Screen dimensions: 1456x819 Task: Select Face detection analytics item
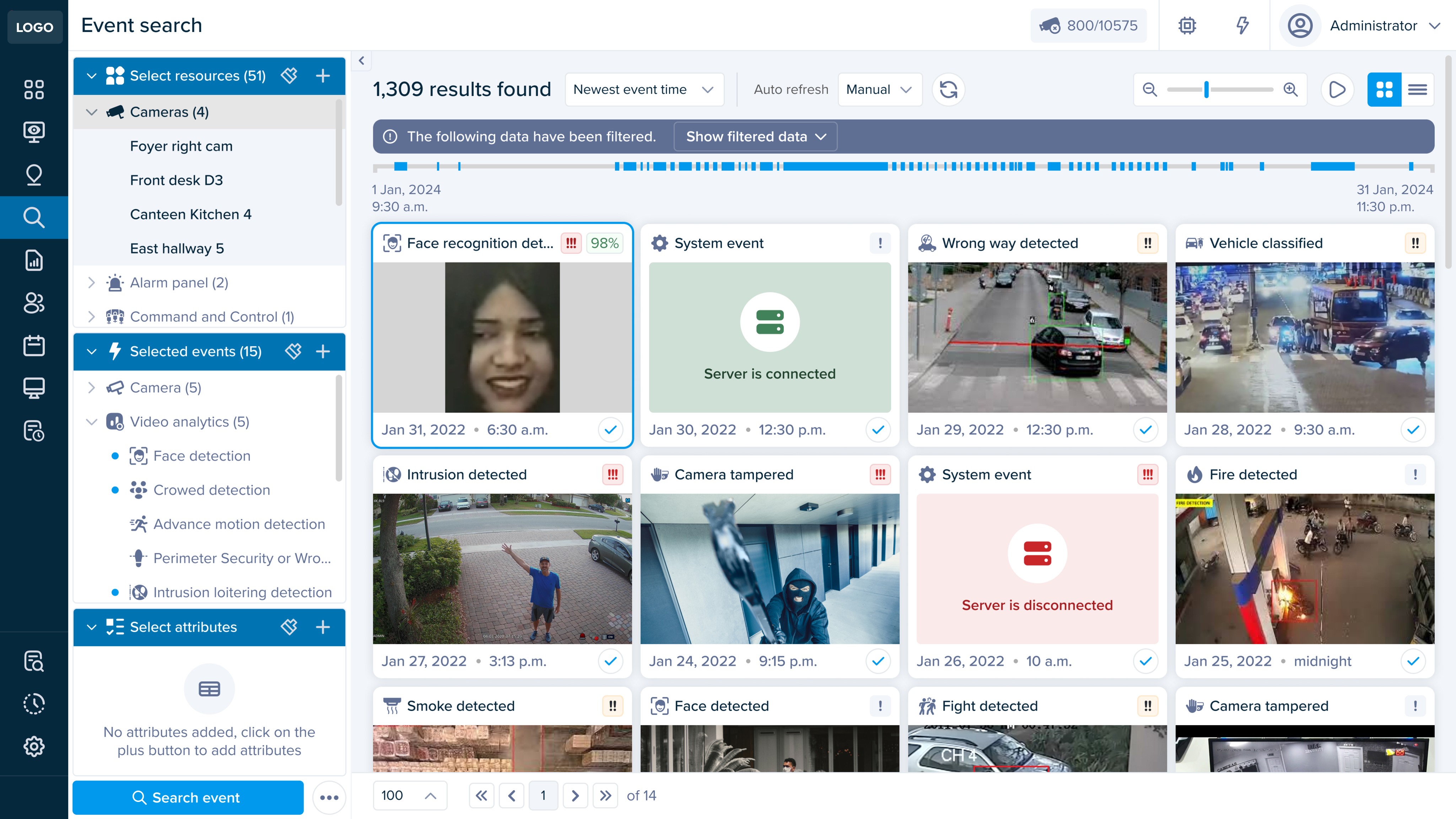point(201,456)
